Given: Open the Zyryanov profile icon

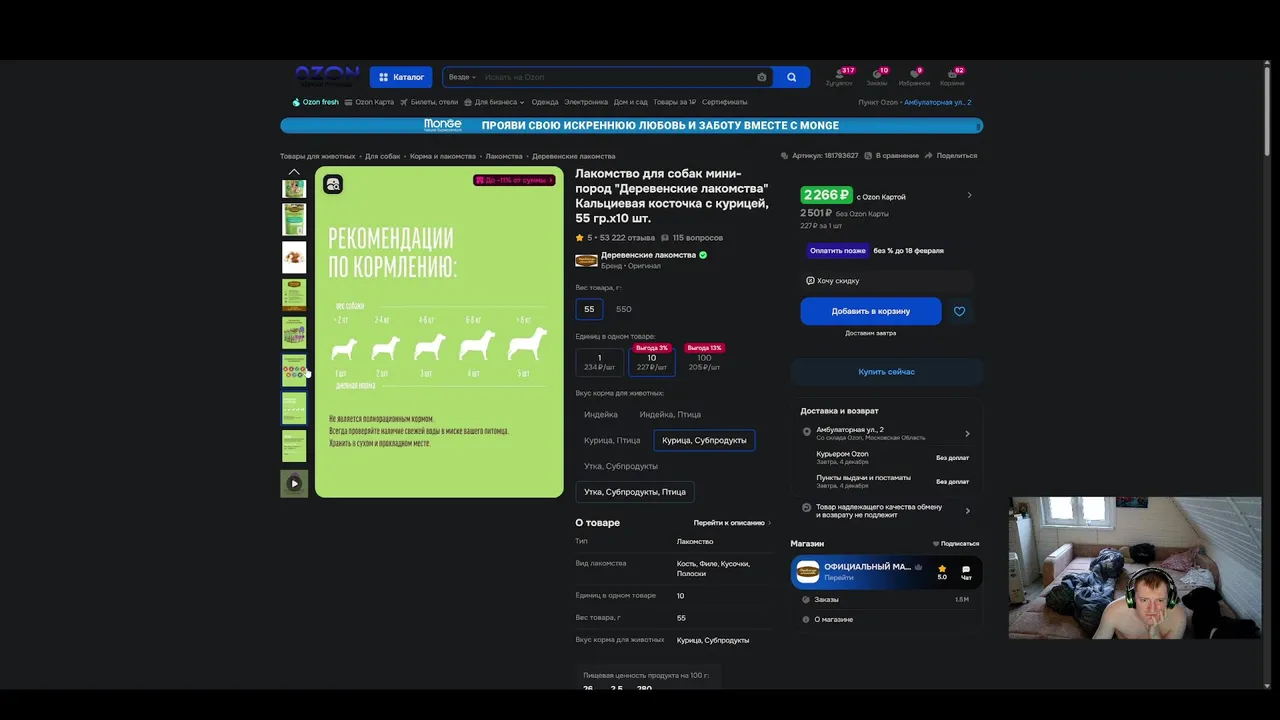Looking at the screenshot, I should pyautogui.click(x=840, y=77).
